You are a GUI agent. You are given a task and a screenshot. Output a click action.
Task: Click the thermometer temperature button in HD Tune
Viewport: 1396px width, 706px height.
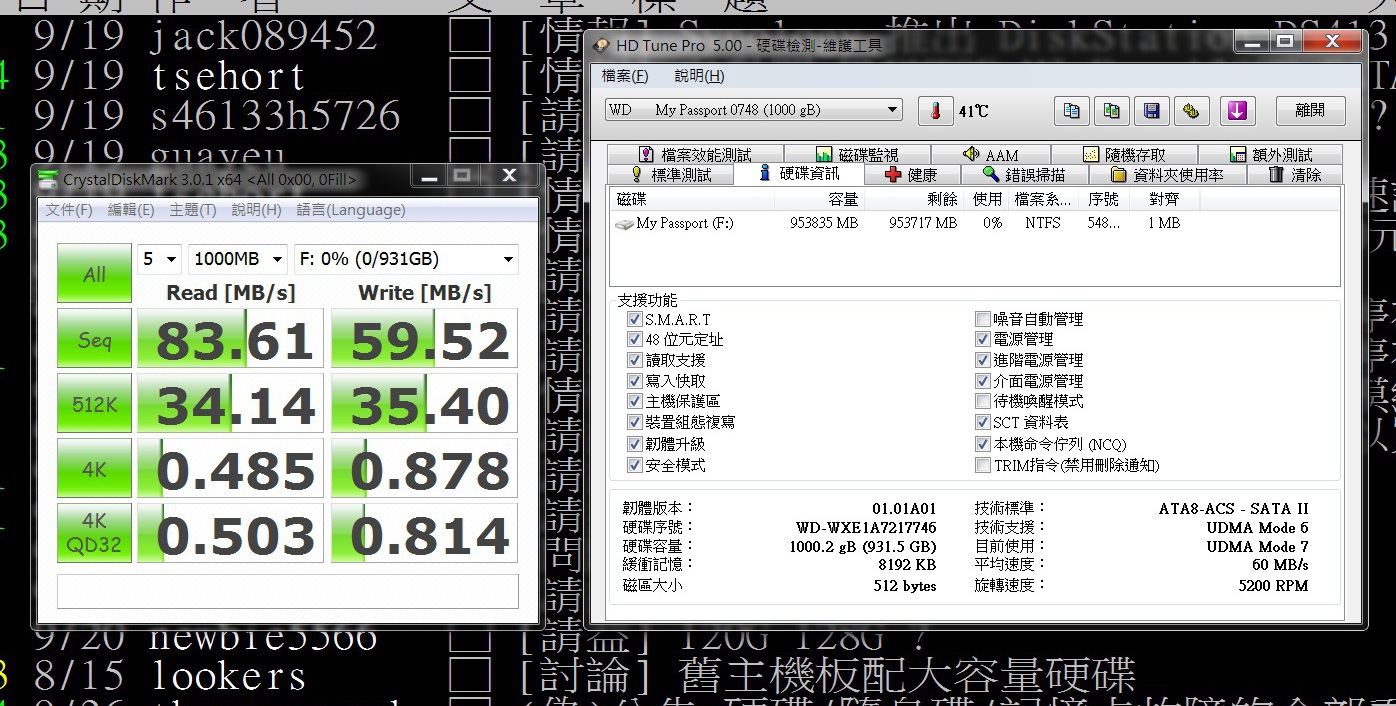pos(935,111)
